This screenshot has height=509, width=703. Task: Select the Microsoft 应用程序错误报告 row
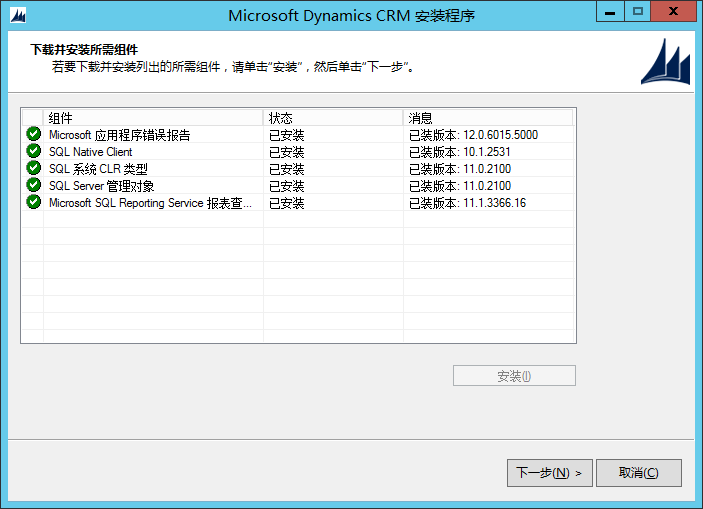(298, 135)
